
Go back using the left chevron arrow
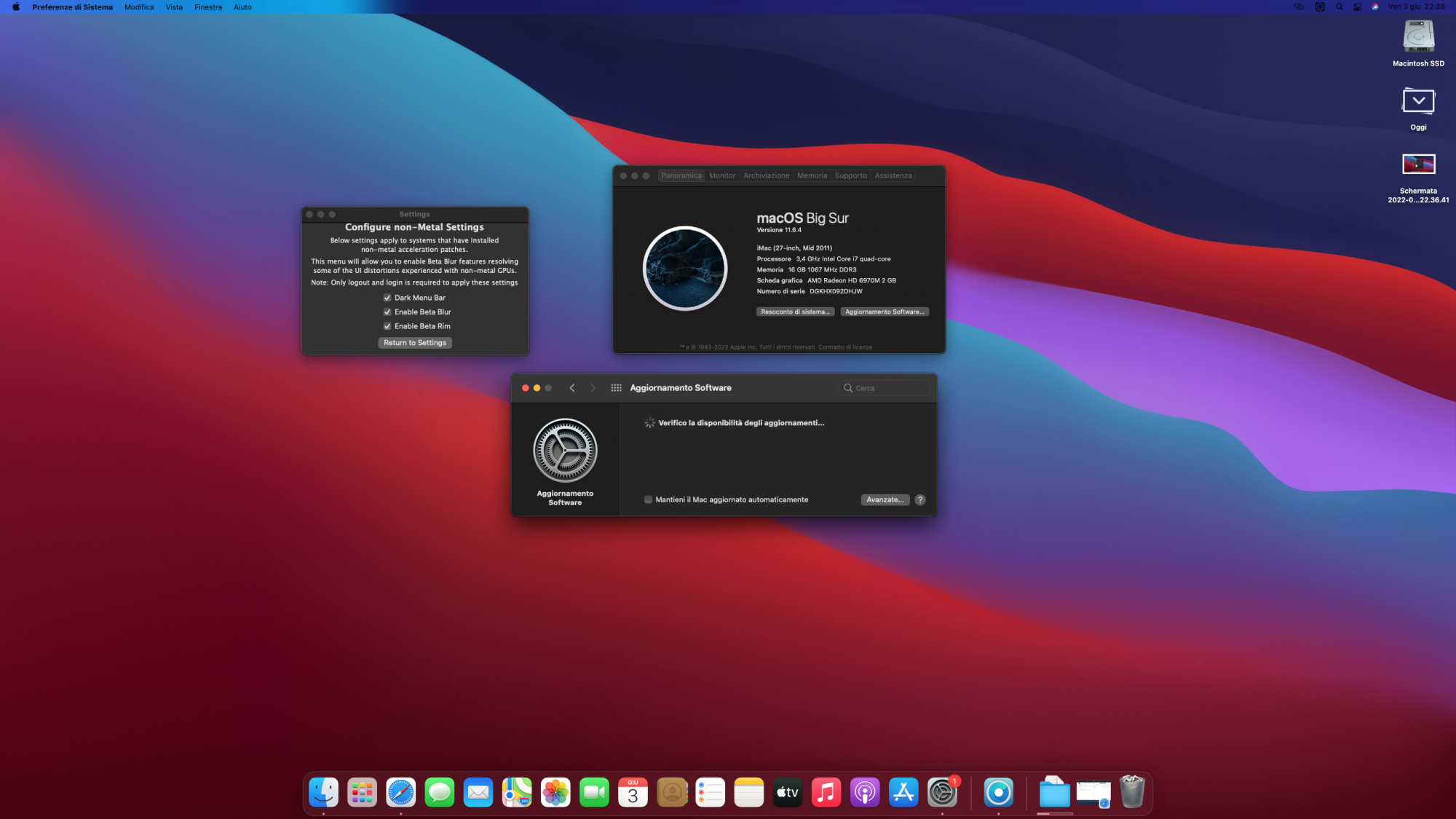tap(572, 388)
